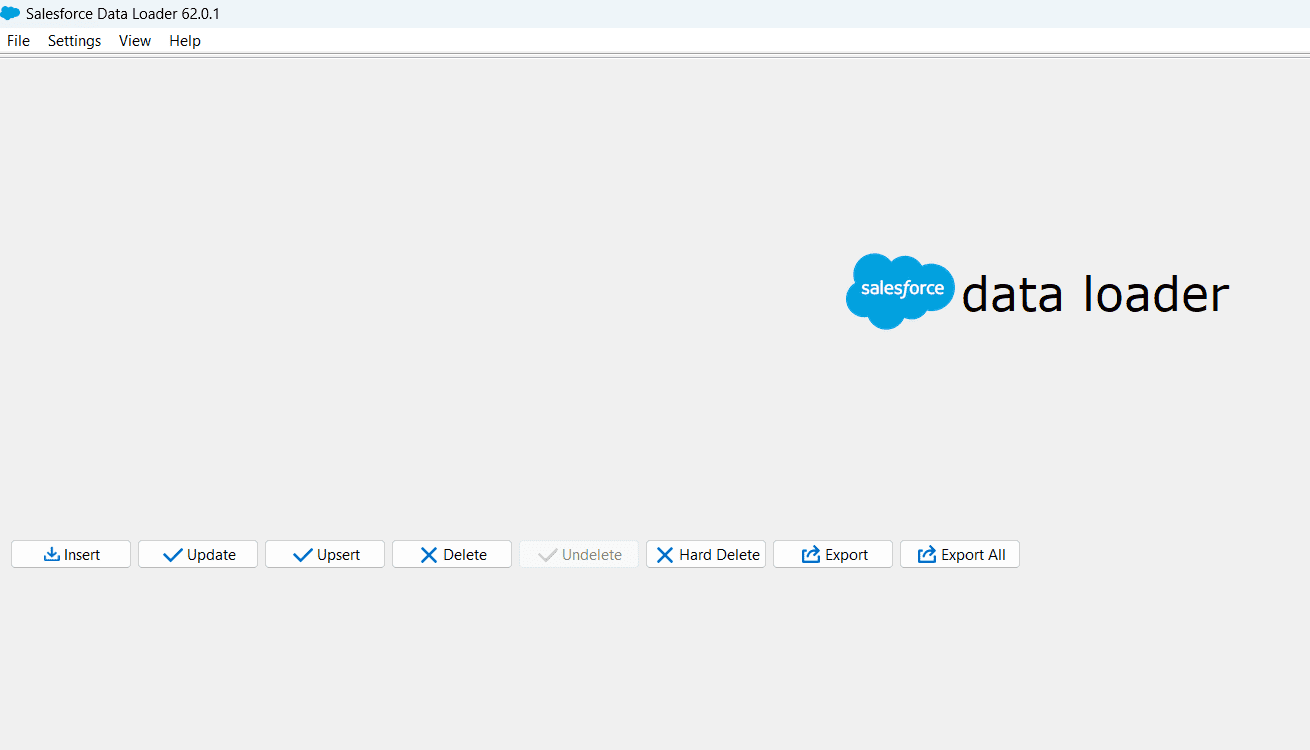Click the arrow icon on the Export All button
This screenshot has width=1310, height=750.
coord(926,554)
